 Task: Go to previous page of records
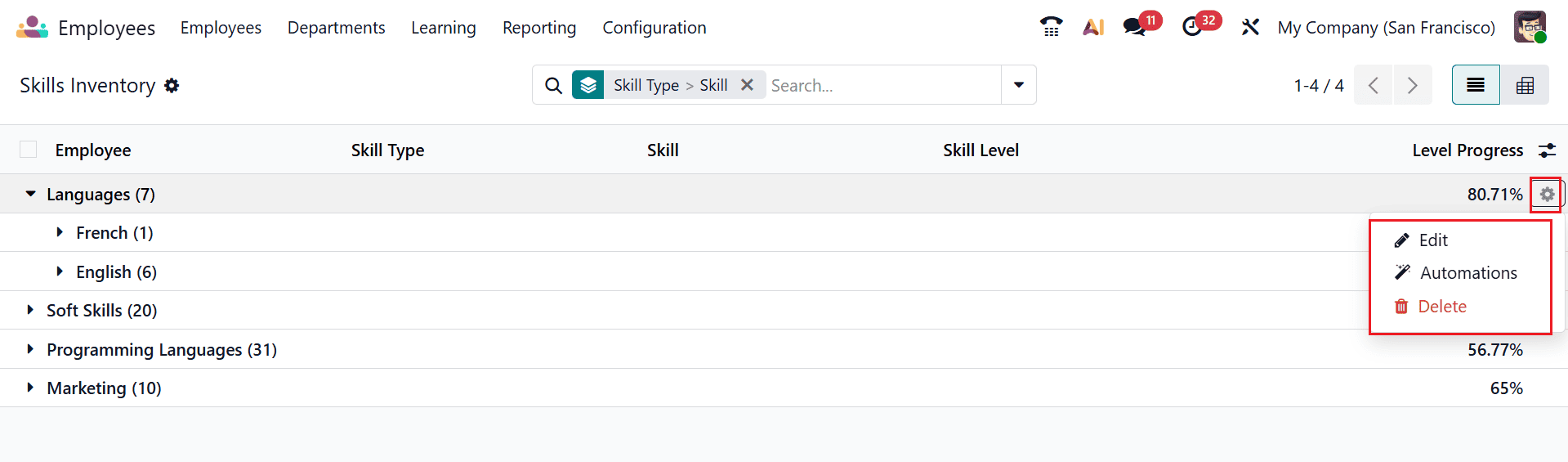[x=1374, y=85]
